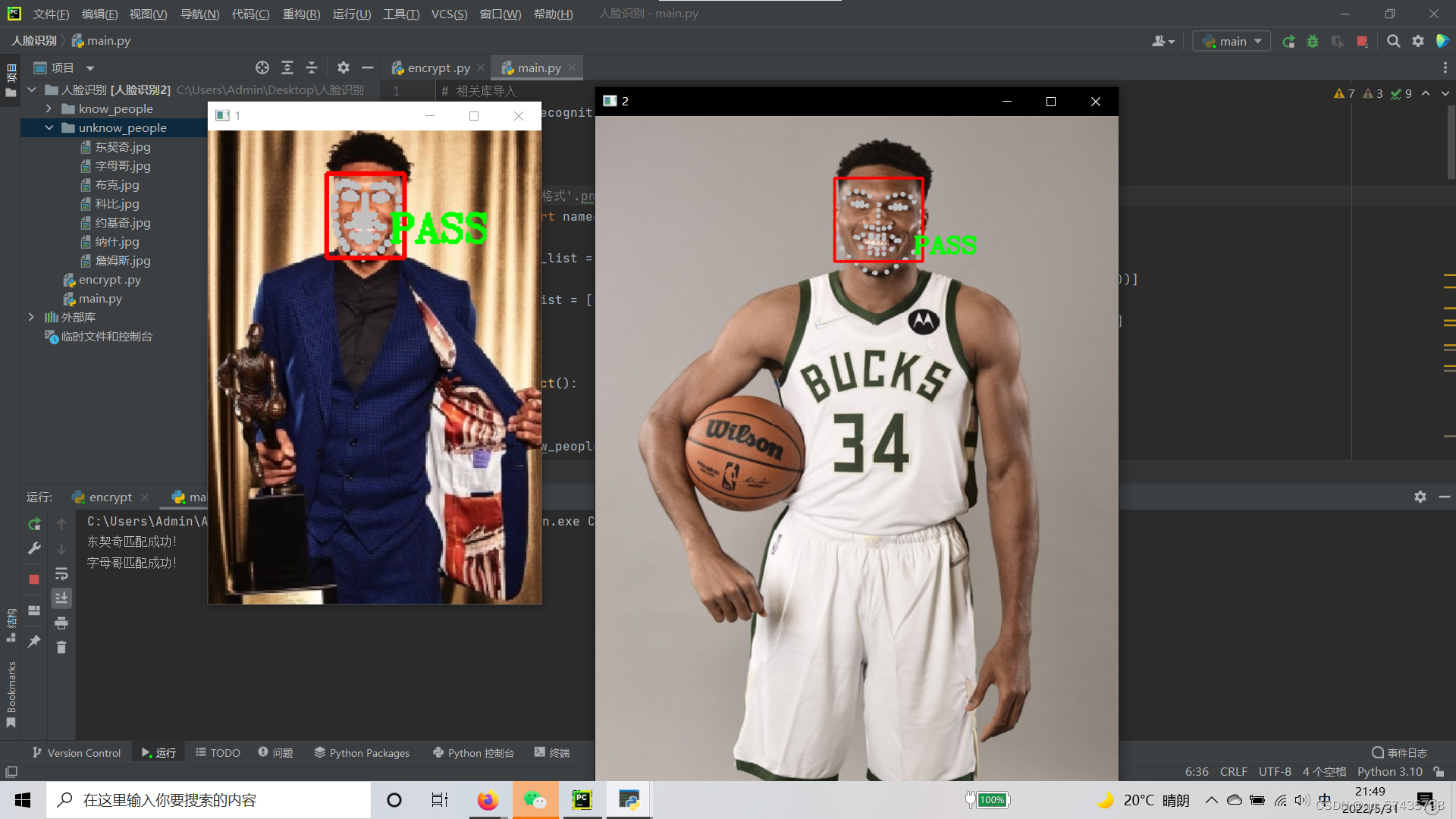This screenshot has width=1456, height=819.
Task: Expand the know_people folder
Action: [x=49, y=108]
